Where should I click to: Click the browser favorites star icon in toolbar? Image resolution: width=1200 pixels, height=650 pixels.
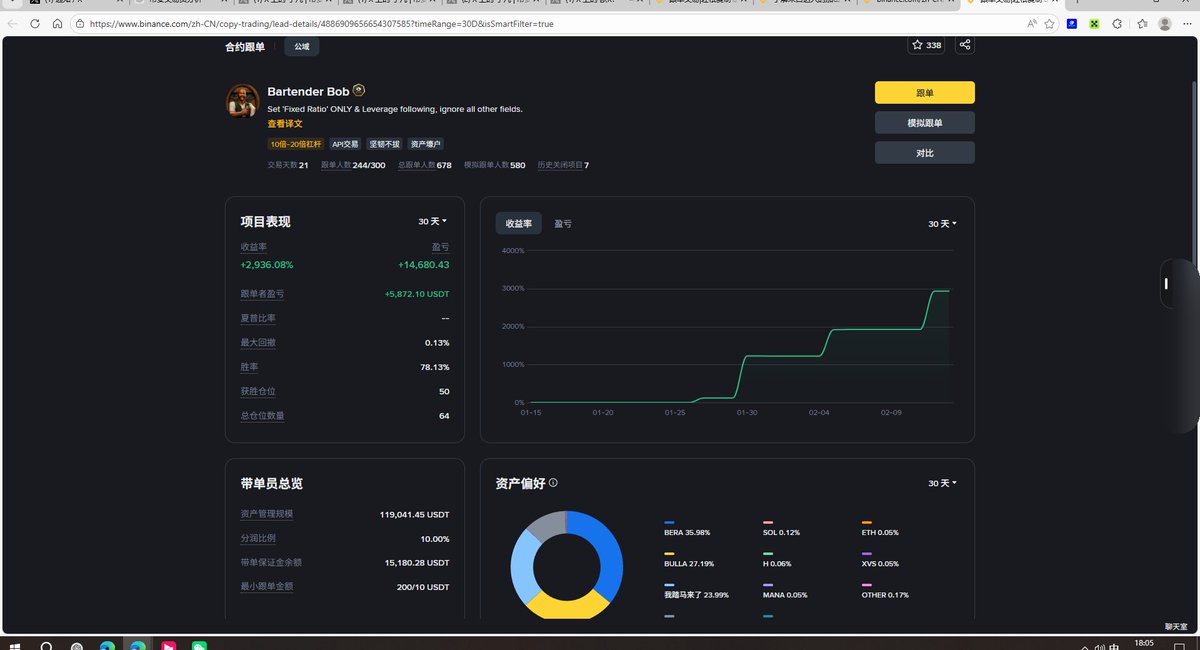(1141, 23)
